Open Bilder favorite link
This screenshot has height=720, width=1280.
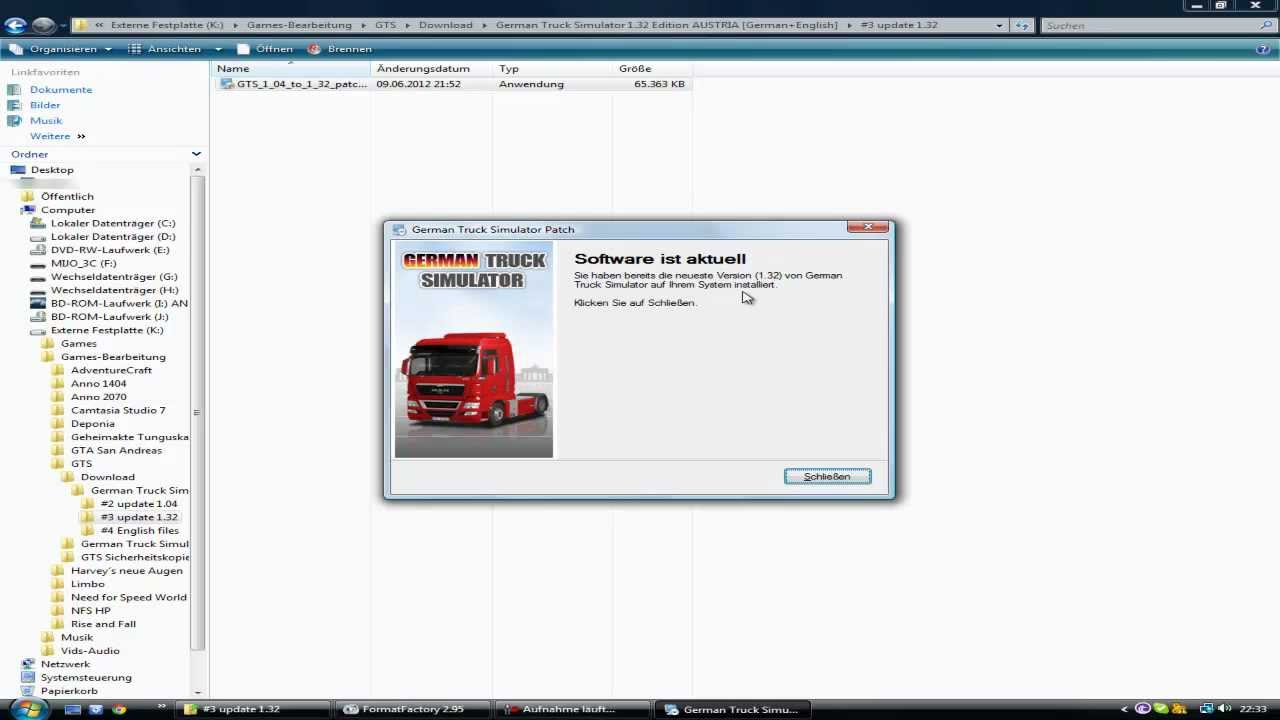click(44, 105)
